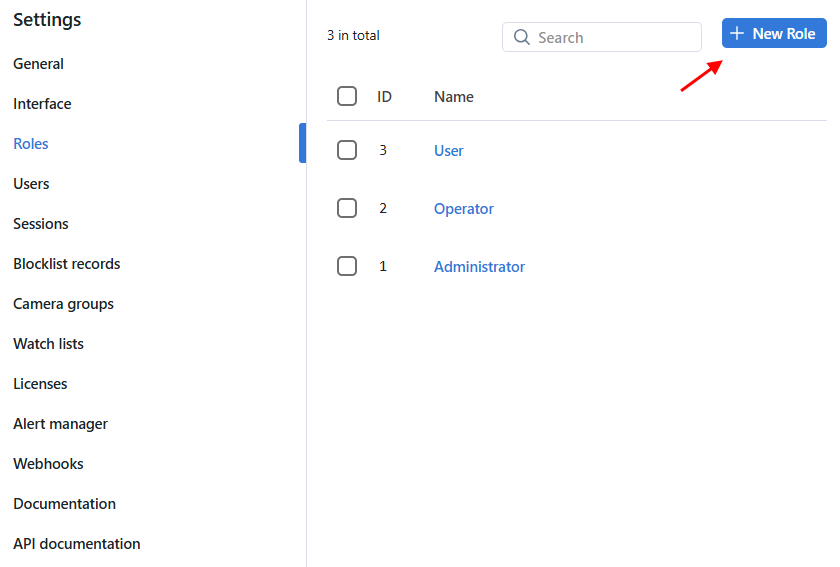The image size is (840, 567).
Task: Open the Users settings page
Action: [31, 184]
